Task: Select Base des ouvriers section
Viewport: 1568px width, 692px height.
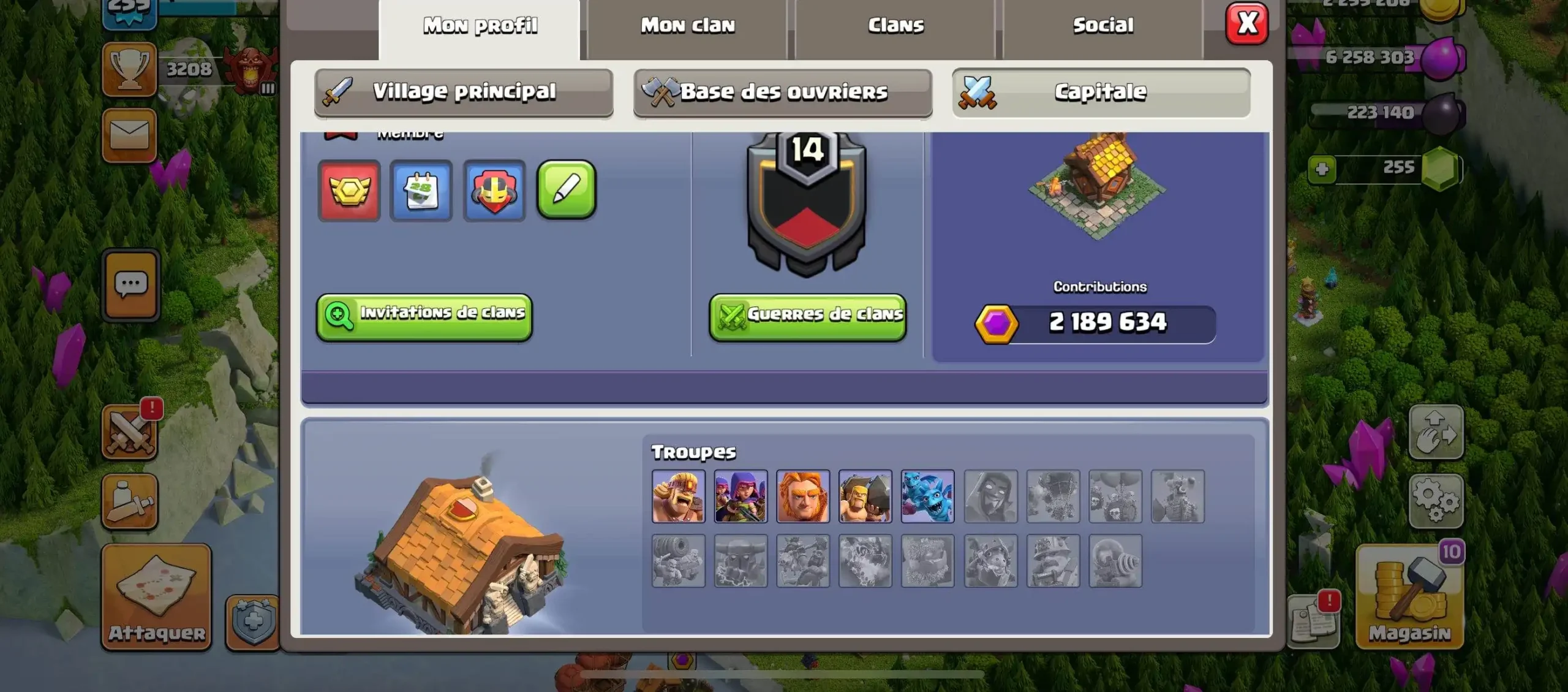Action: [x=783, y=92]
